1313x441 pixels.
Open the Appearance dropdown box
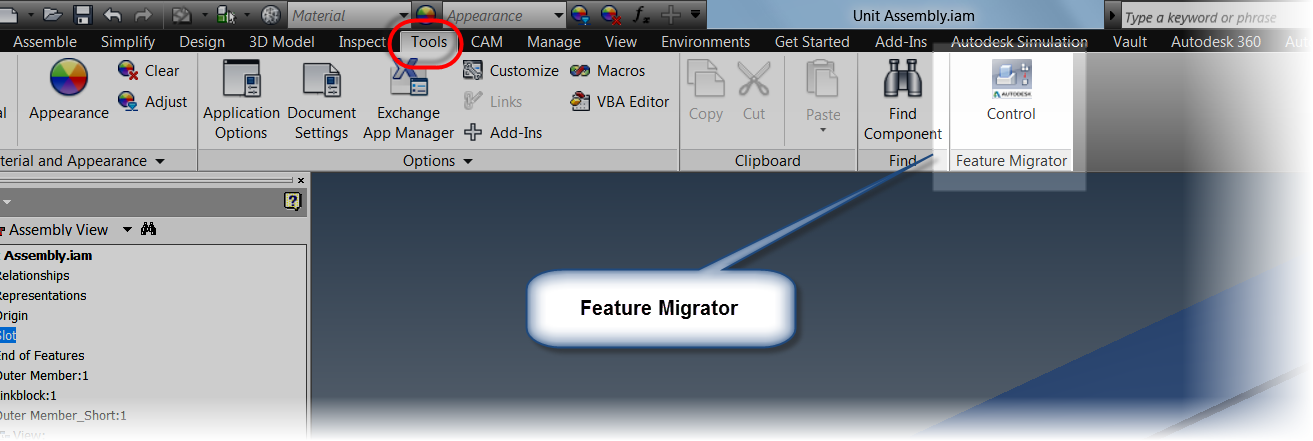click(x=504, y=16)
